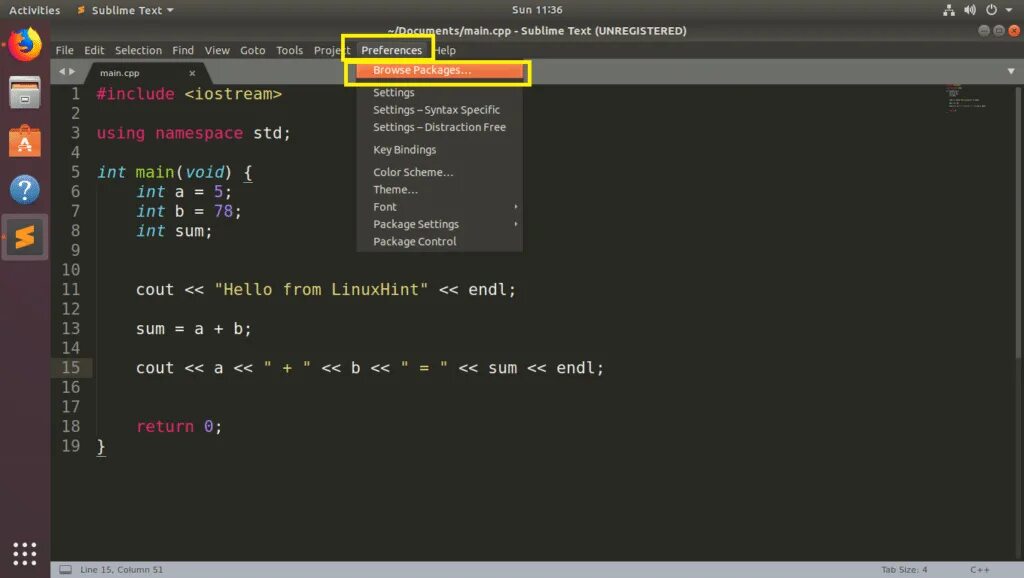Viewport: 1024px width, 578px height.
Task: Change the C++ syntax selector
Action: (979, 570)
